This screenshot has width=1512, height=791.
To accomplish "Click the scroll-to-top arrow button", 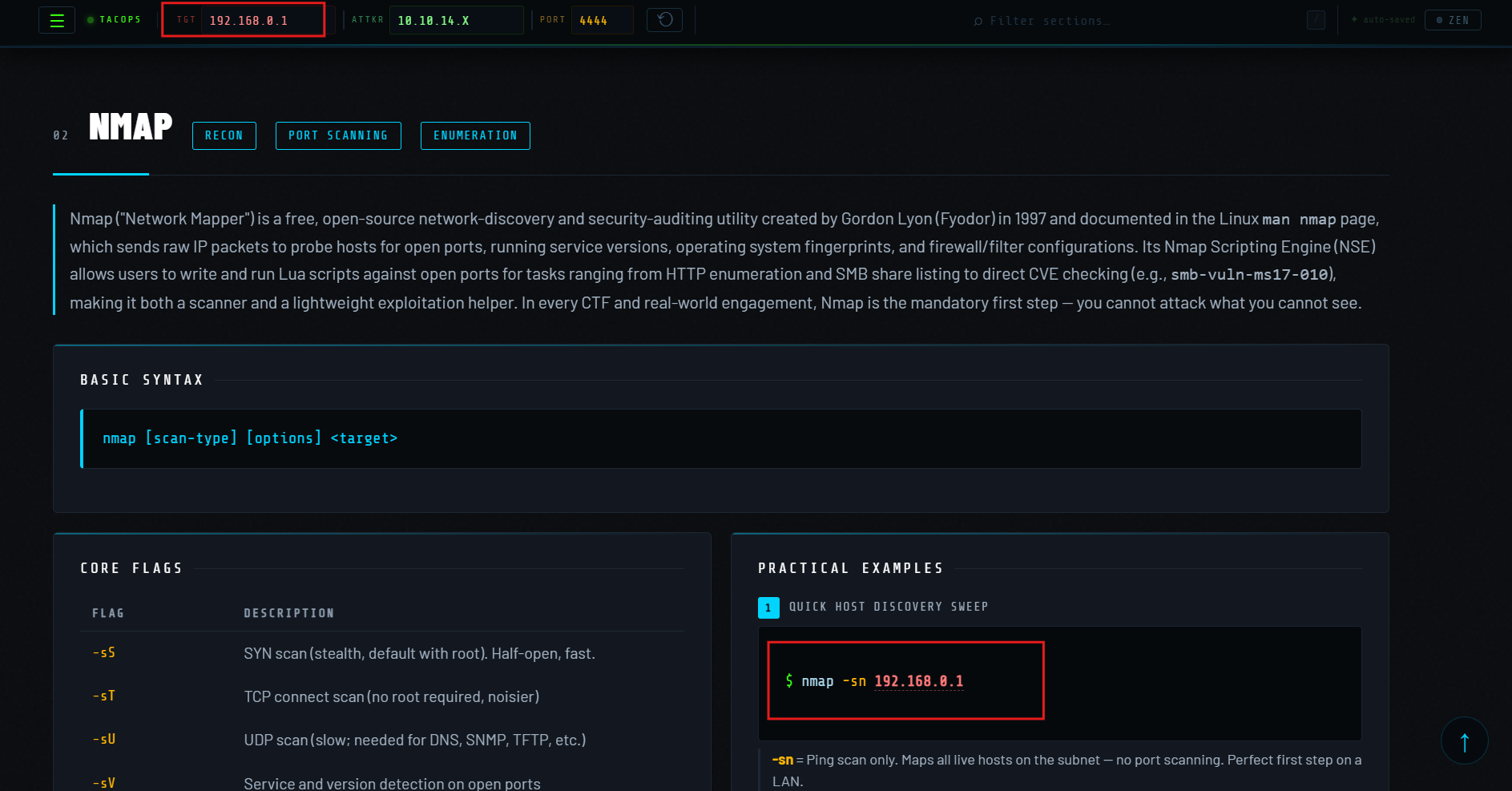I will [x=1464, y=741].
